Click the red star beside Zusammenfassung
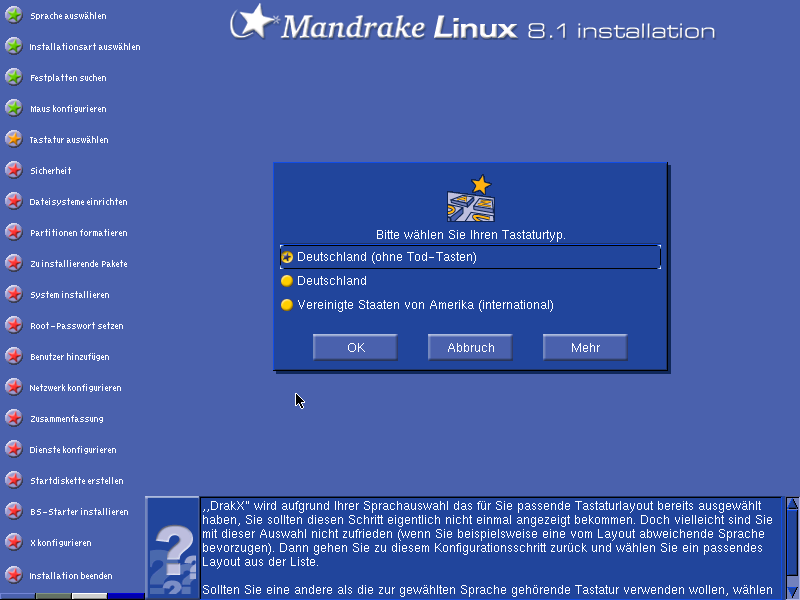 pyautogui.click(x=14, y=418)
